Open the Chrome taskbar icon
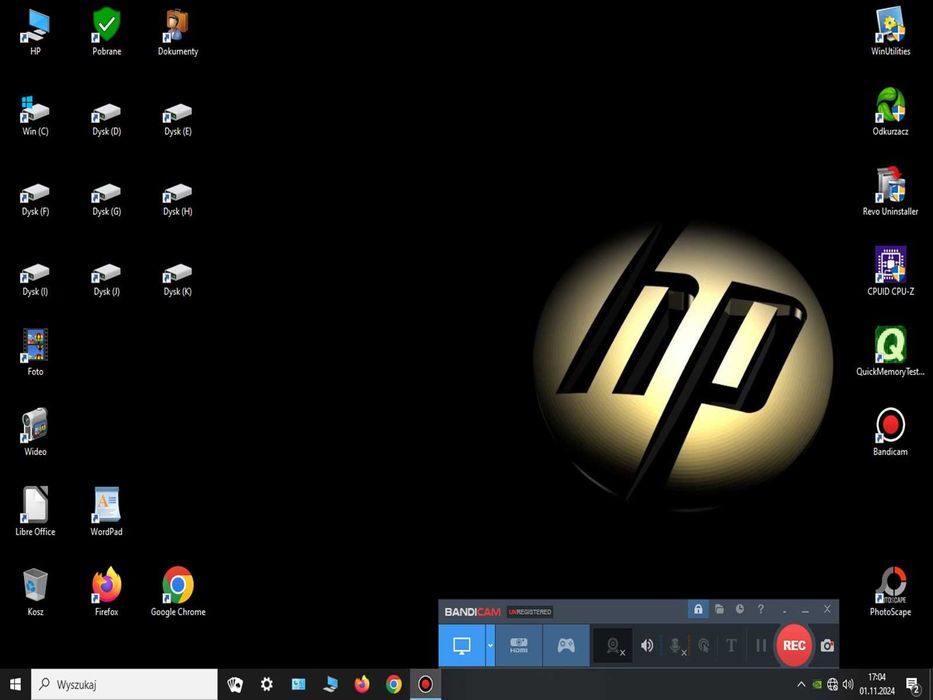Viewport: 933px width, 700px height. [393, 685]
